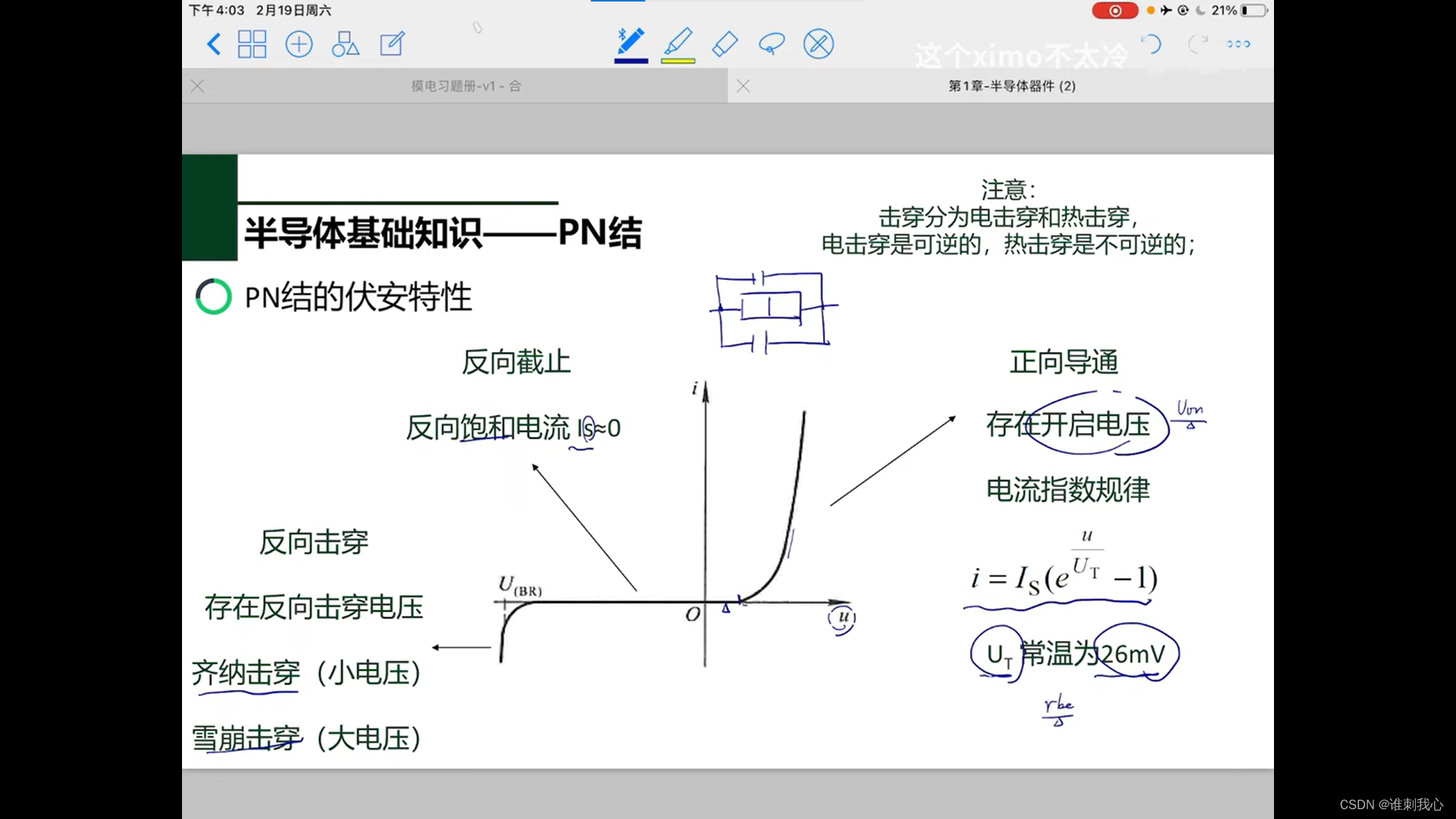Close the 第1章-半导体器件 (2) tab
This screenshot has width=1456, height=819.
coord(743,86)
